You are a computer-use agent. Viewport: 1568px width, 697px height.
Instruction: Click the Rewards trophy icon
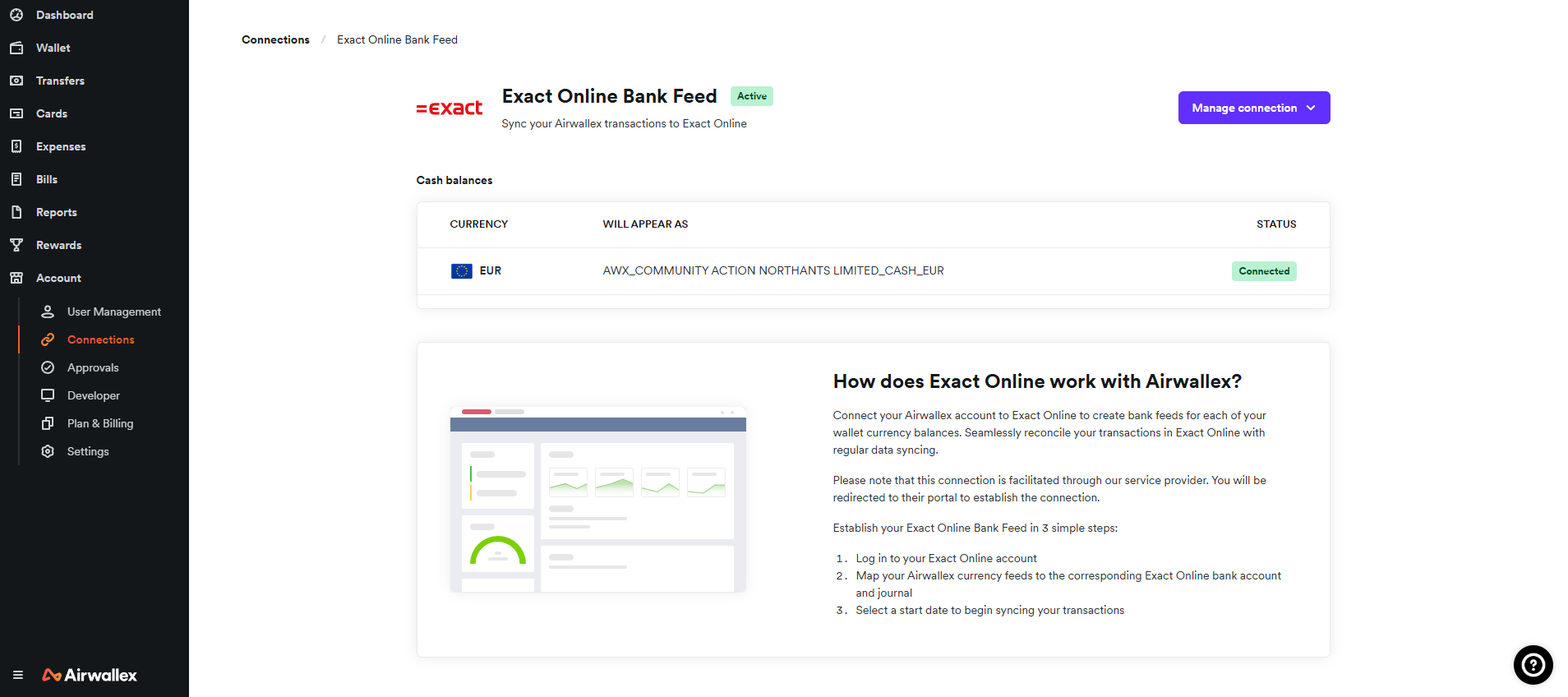coord(16,245)
